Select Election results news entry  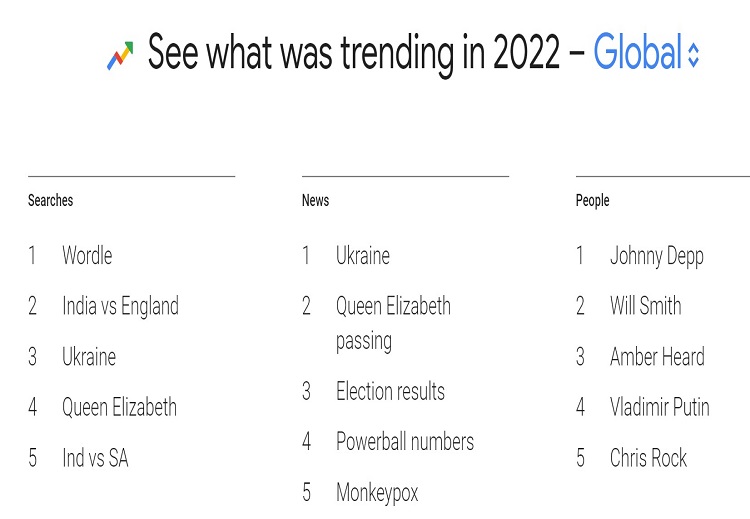tap(390, 391)
